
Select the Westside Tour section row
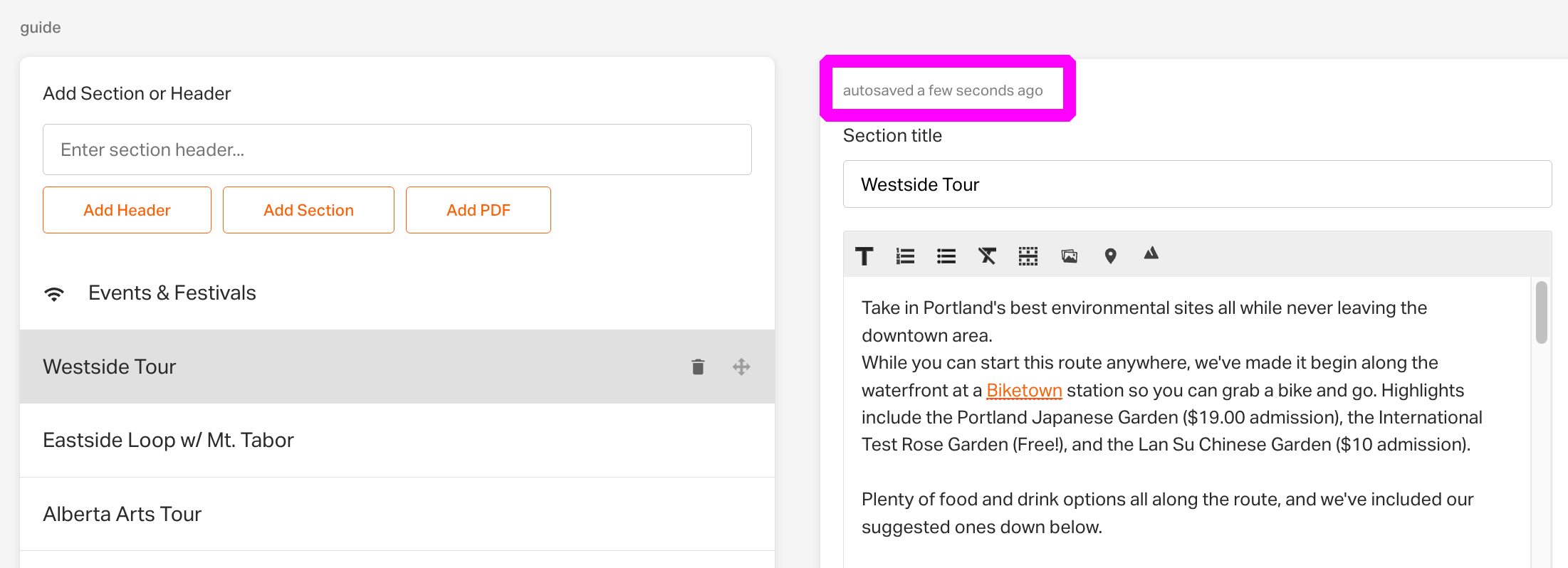[397, 367]
